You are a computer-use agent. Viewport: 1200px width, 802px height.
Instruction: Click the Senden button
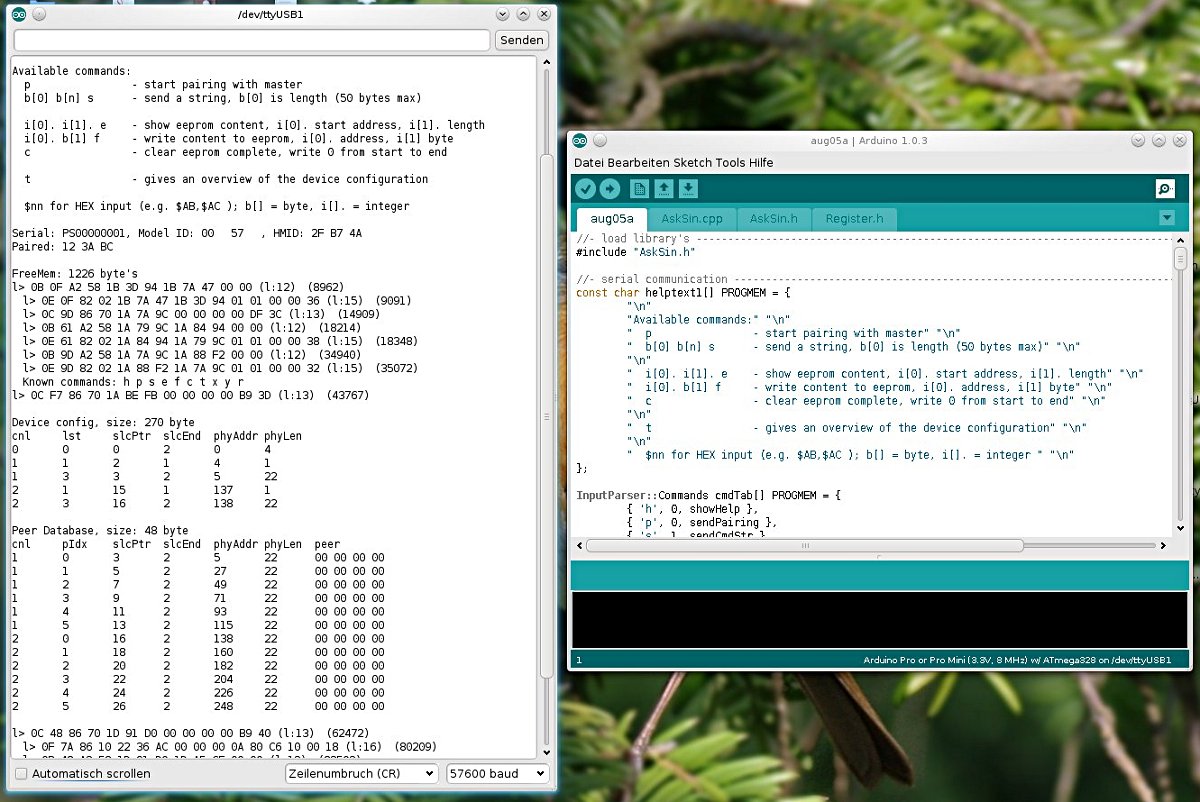(522, 40)
